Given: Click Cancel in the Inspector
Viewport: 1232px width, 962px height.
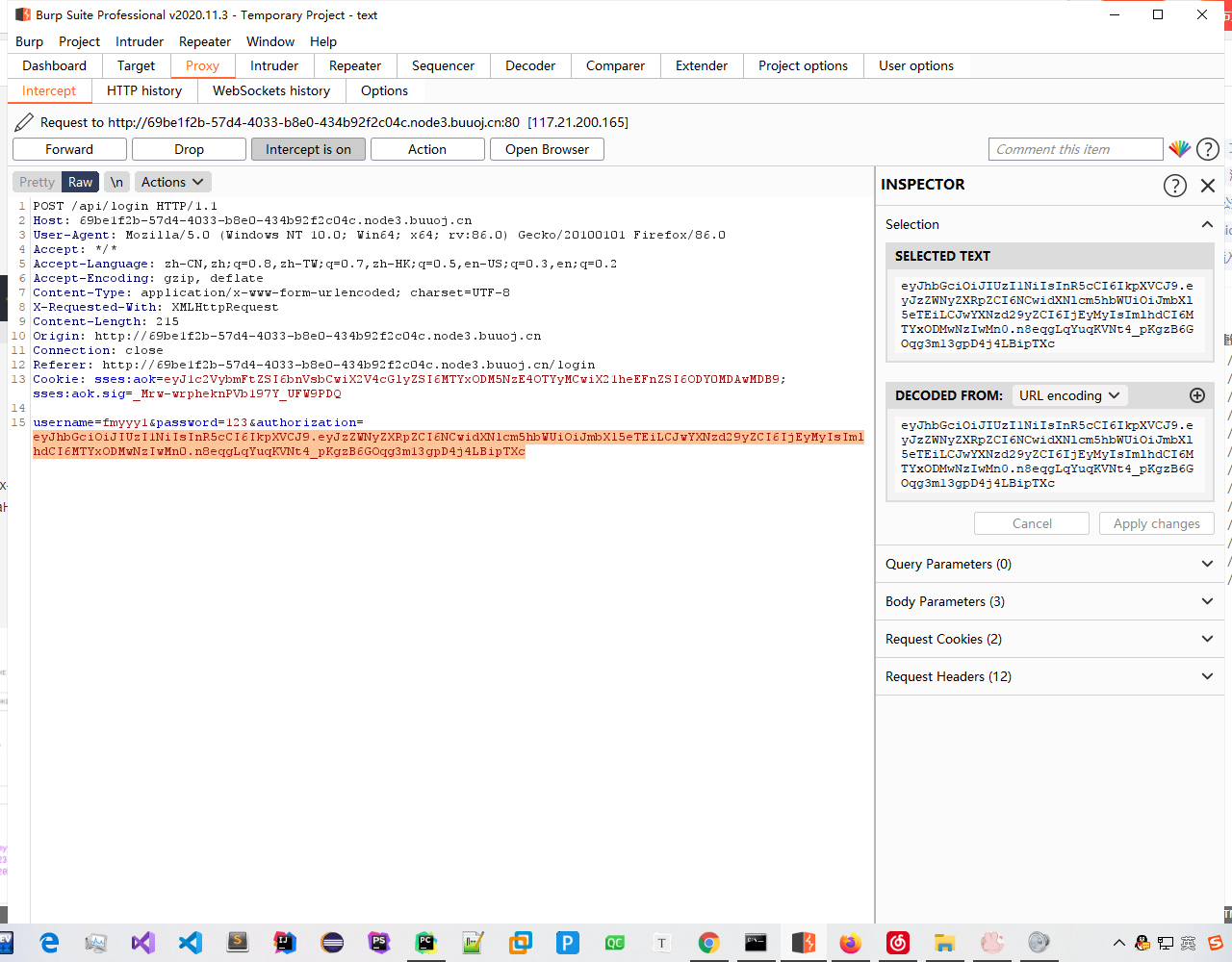Looking at the screenshot, I should 1032,523.
